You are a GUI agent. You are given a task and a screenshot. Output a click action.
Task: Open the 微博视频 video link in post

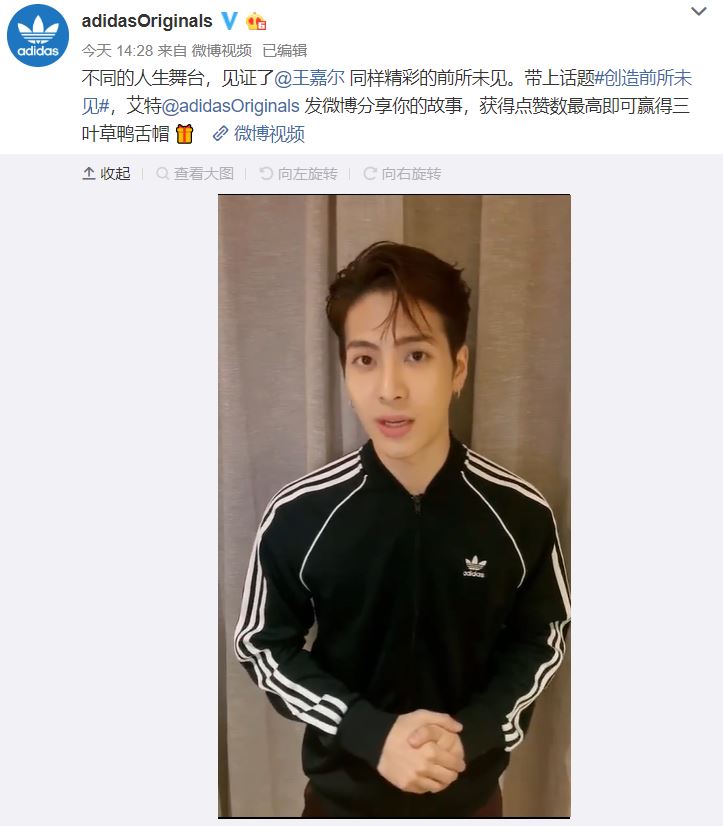coord(269,134)
